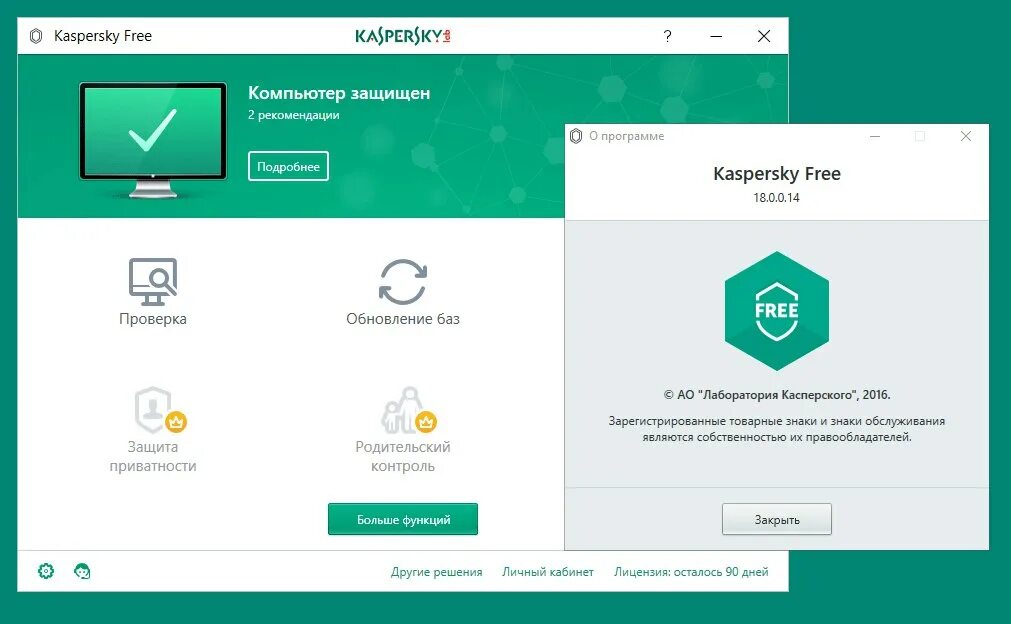Open settings via the gear icon
1011x624 pixels.
click(x=46, y=571)
